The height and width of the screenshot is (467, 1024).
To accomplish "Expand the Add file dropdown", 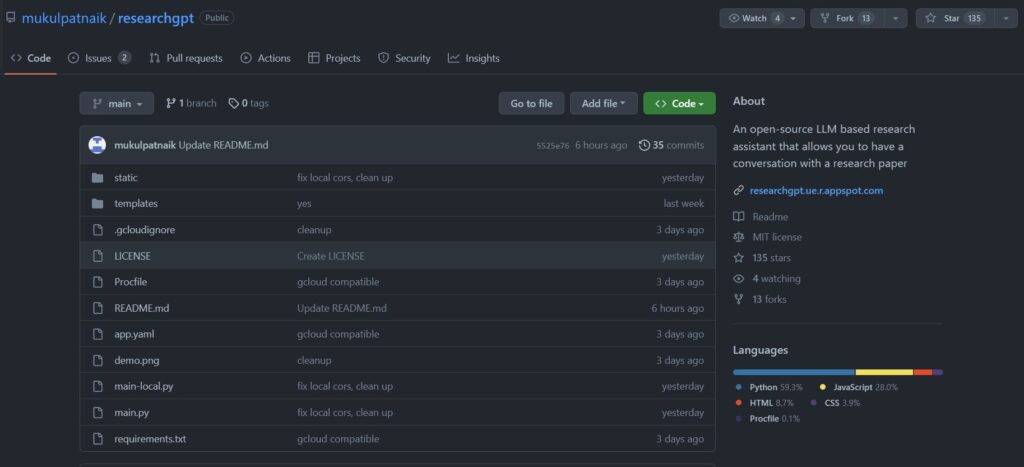I will point(603,103).
